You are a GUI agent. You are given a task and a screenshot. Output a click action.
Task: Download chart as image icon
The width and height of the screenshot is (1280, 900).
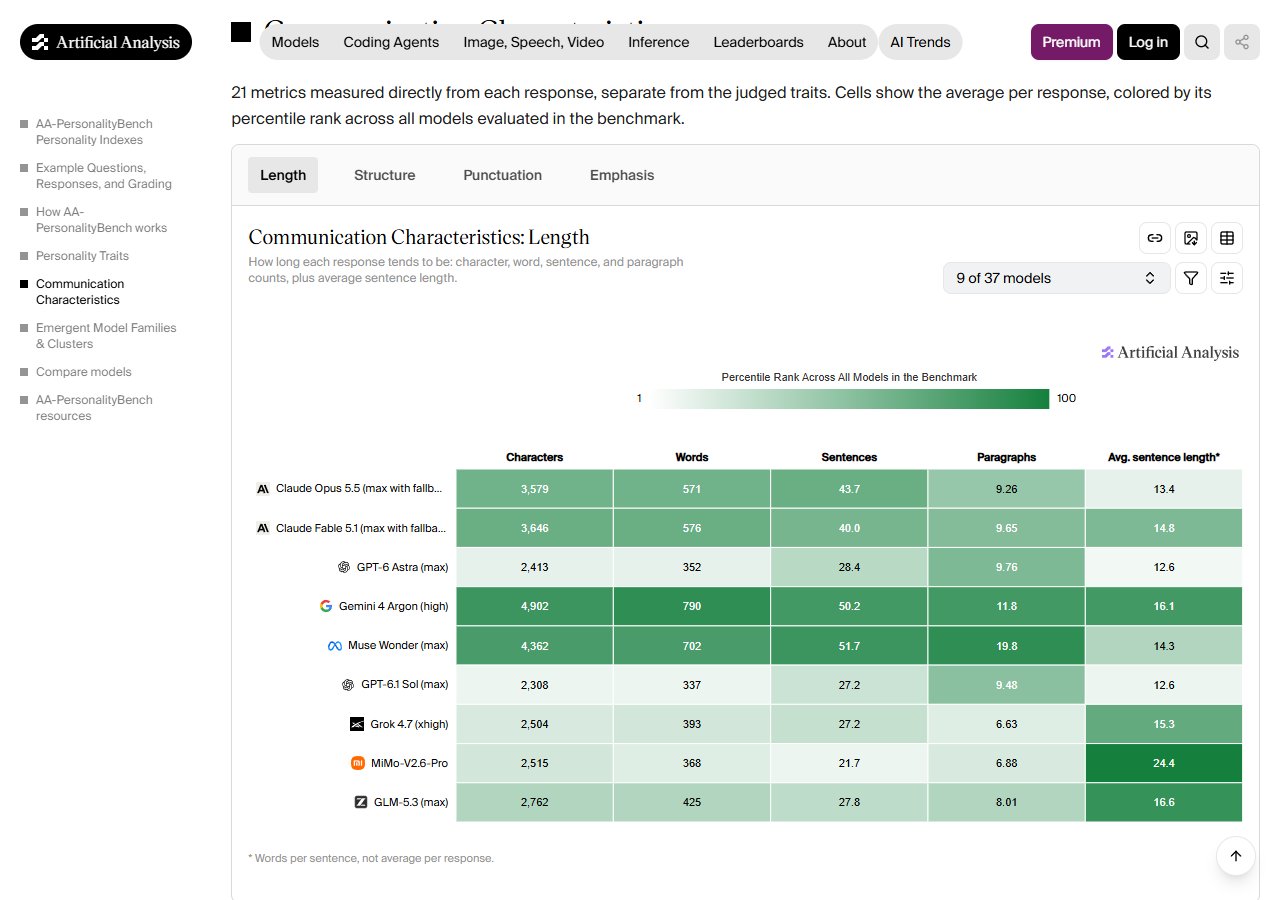click(x=1191, y=238)
